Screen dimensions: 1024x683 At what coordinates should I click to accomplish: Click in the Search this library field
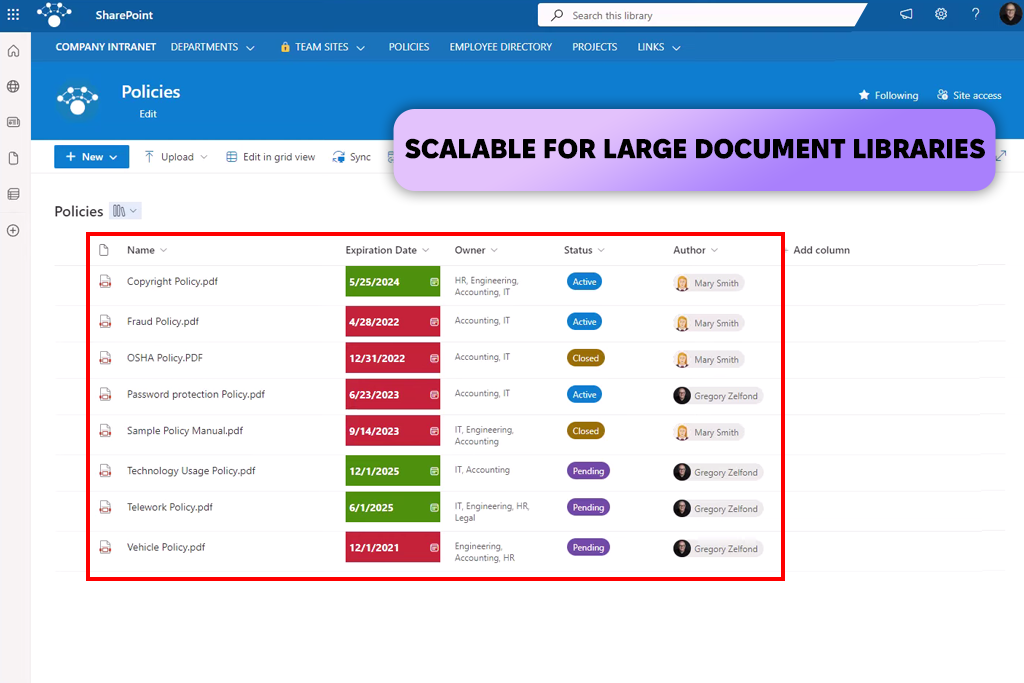pos(699,15)
